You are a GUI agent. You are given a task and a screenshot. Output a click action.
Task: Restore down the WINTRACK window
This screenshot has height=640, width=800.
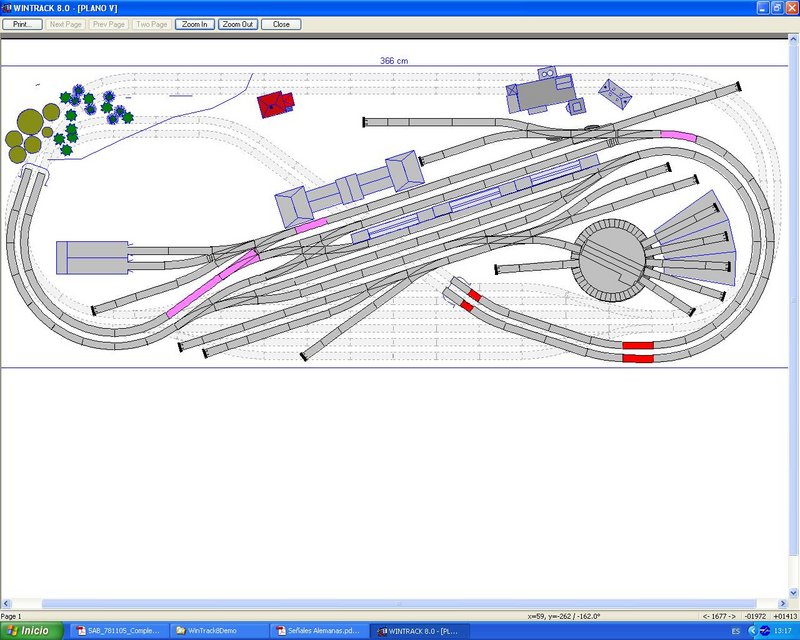(x=777, y=8)
